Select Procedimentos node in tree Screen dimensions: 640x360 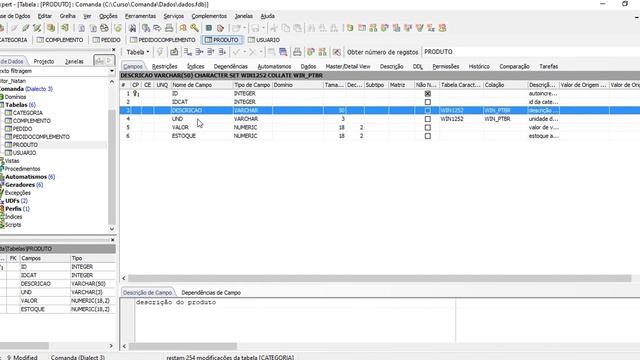(22, 169)
